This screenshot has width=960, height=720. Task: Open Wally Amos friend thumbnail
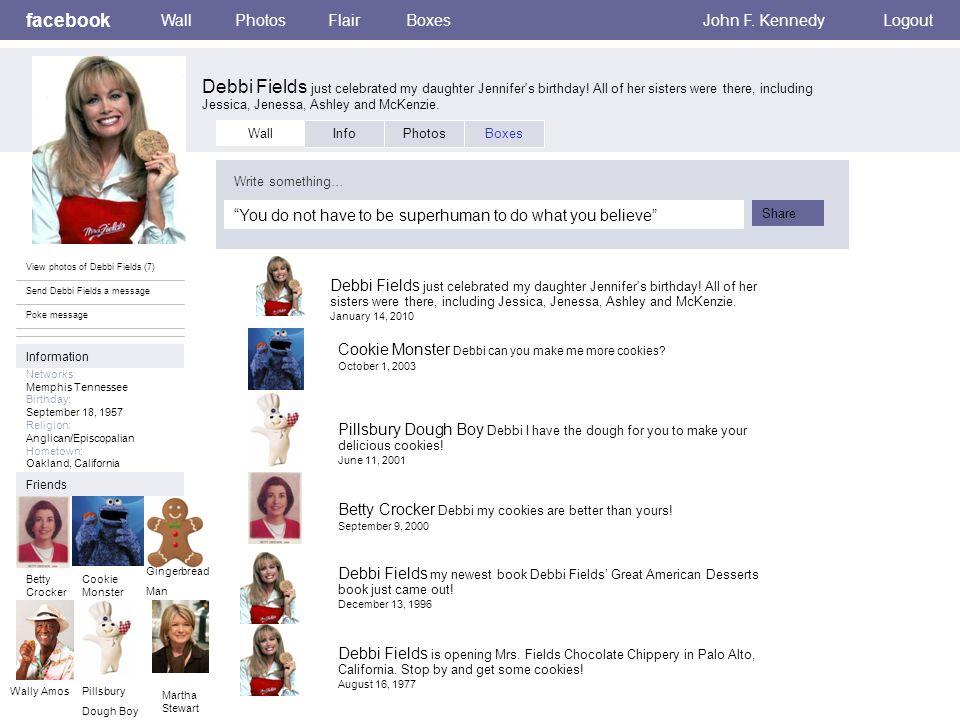(45, 640)
